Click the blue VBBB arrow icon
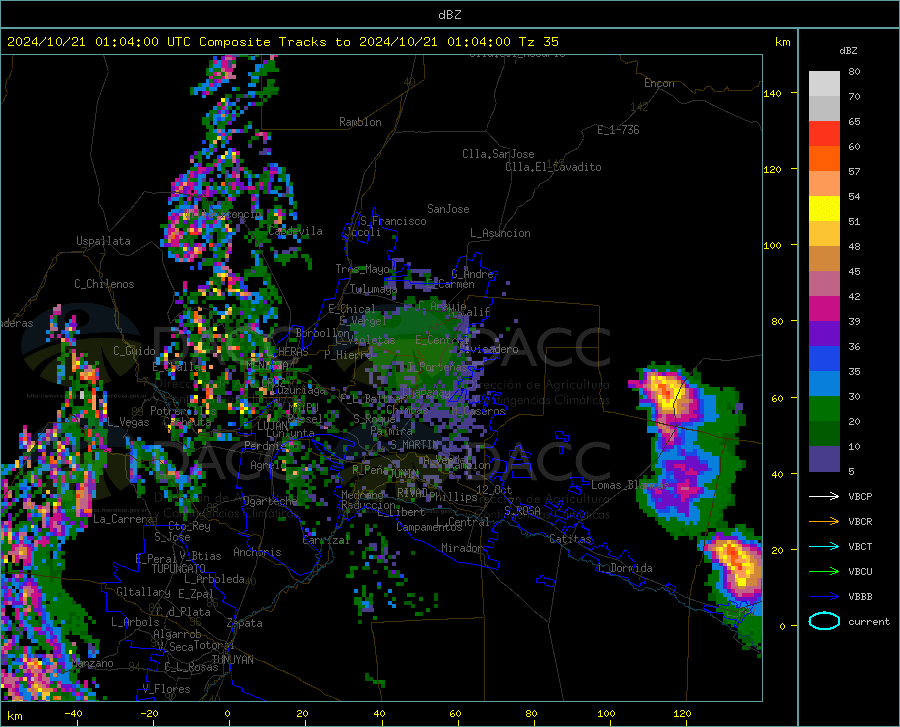The image size is (900, 727). pos(824,597)
